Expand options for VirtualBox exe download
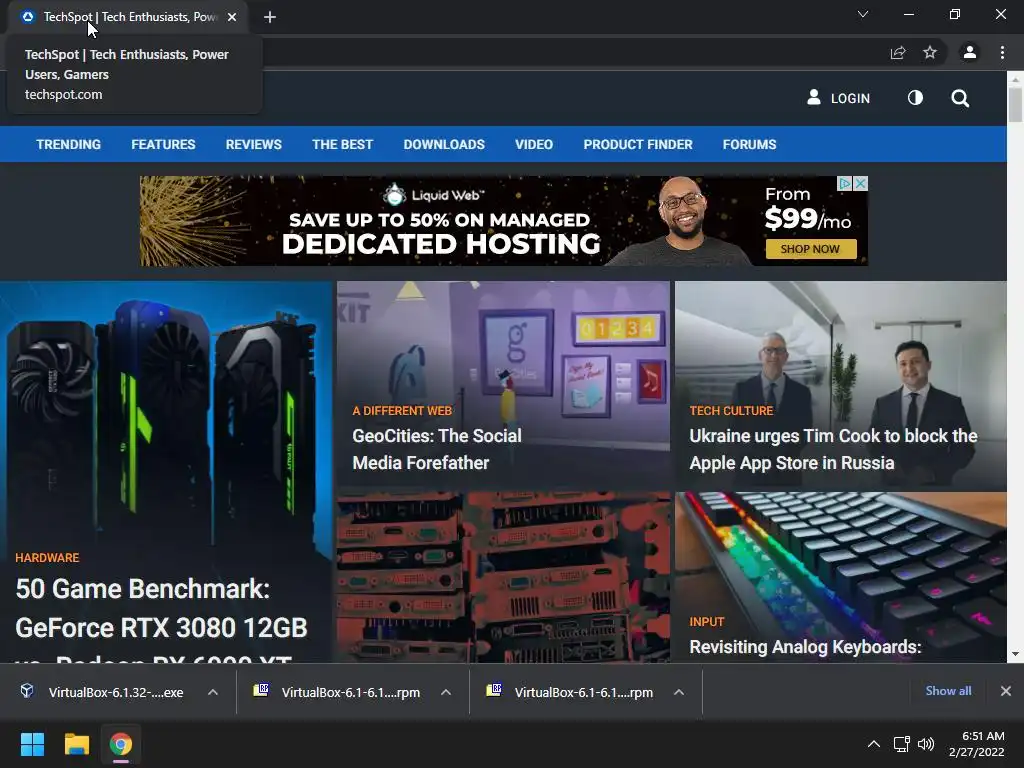Image resolution: width=1024 pixels, height=768 pixels. click(213, 692)
